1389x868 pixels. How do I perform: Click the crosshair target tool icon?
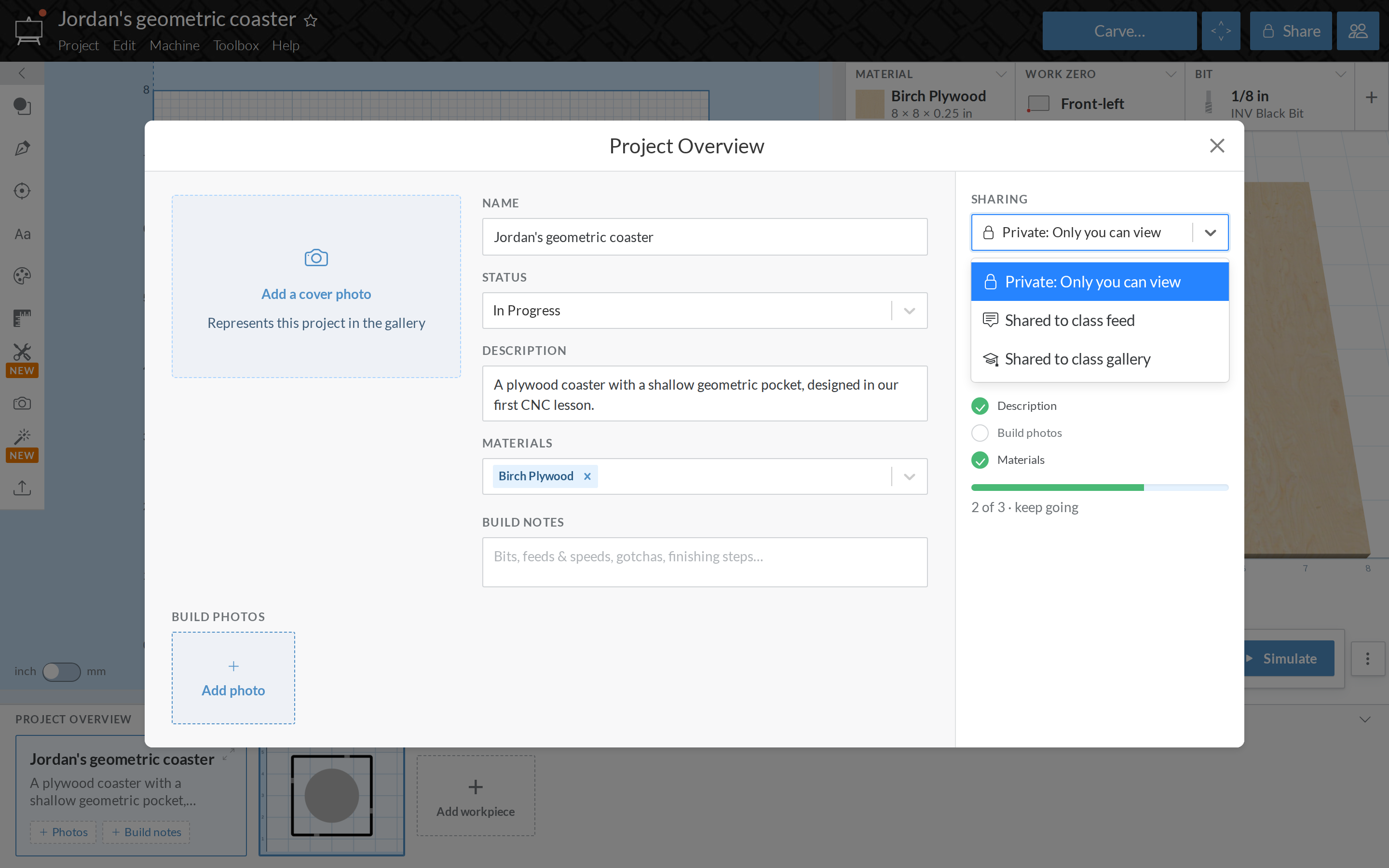[22, 190]
